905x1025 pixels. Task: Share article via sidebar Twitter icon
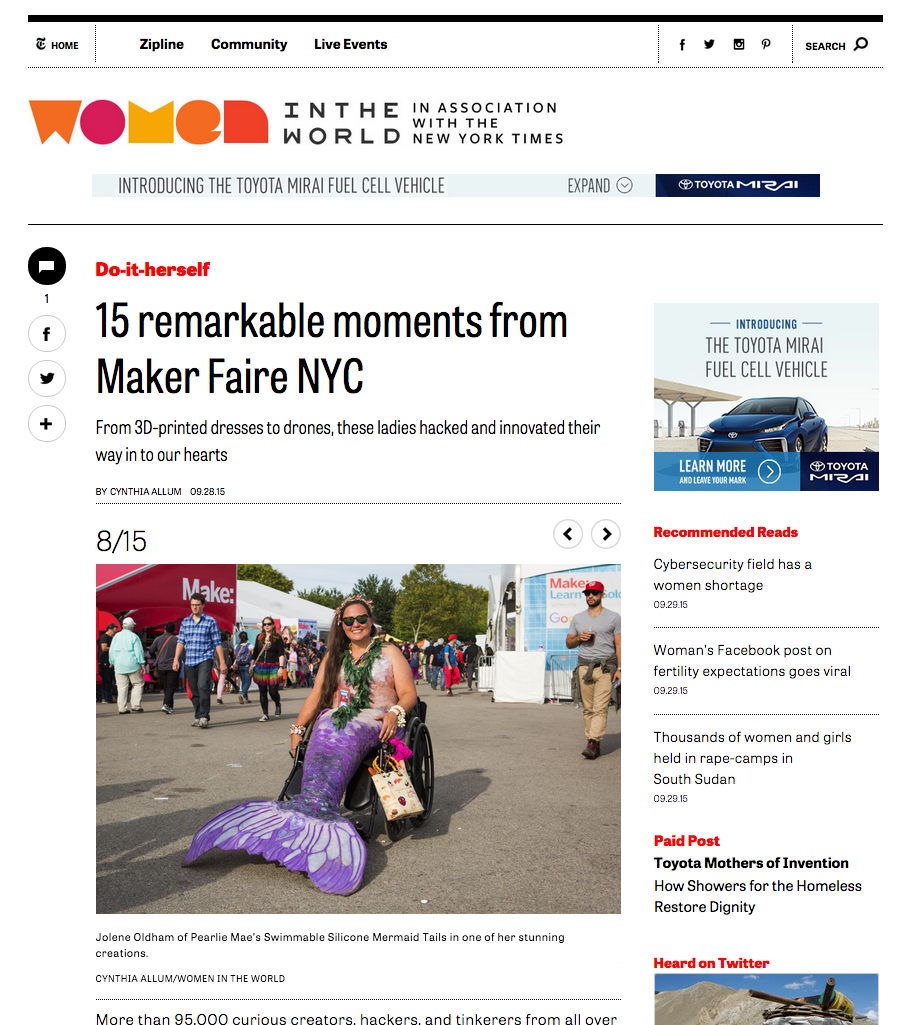[x=46, y=378]
